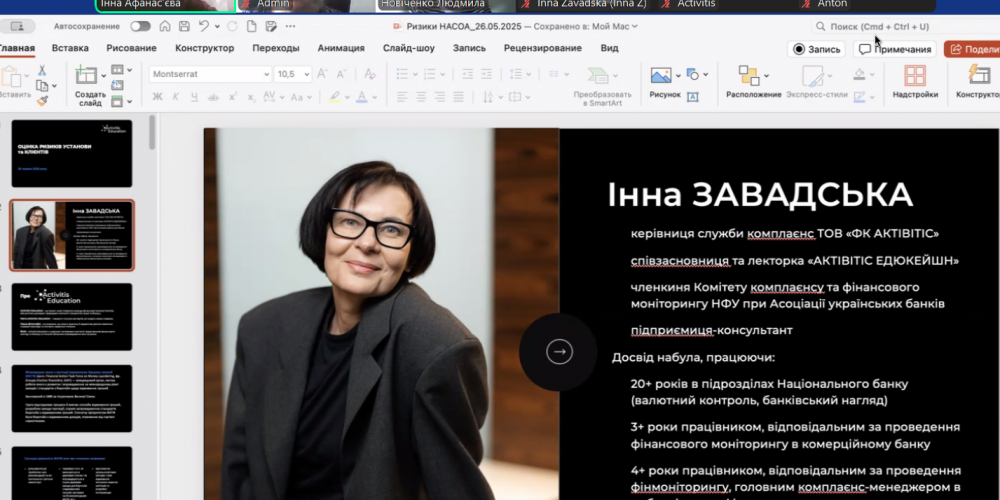1000x500 pixels.
Task: Toggle italic formatting (К)
Action: click(176, 97)
